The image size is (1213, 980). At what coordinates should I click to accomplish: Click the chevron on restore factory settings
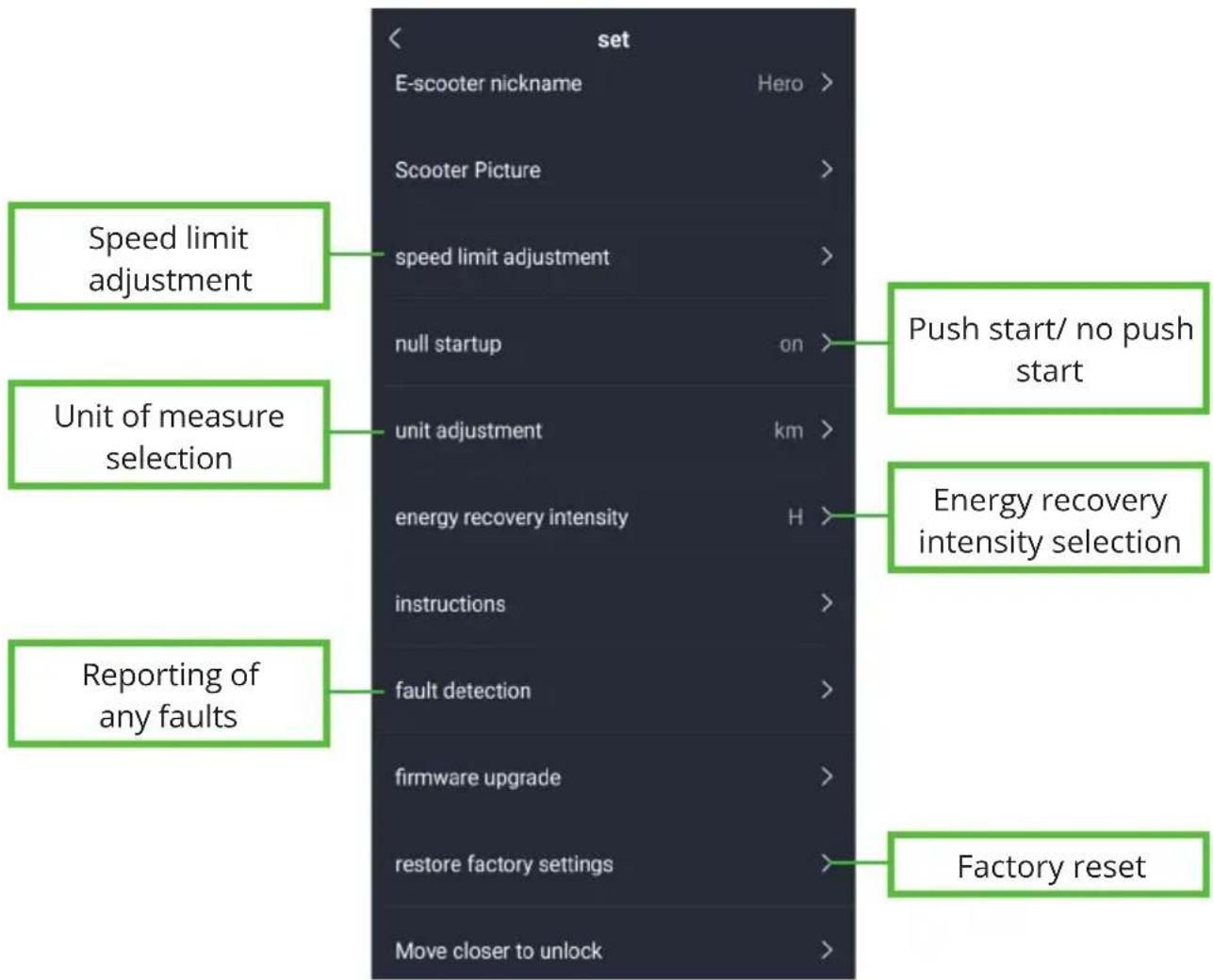click(x=827, y=863)
